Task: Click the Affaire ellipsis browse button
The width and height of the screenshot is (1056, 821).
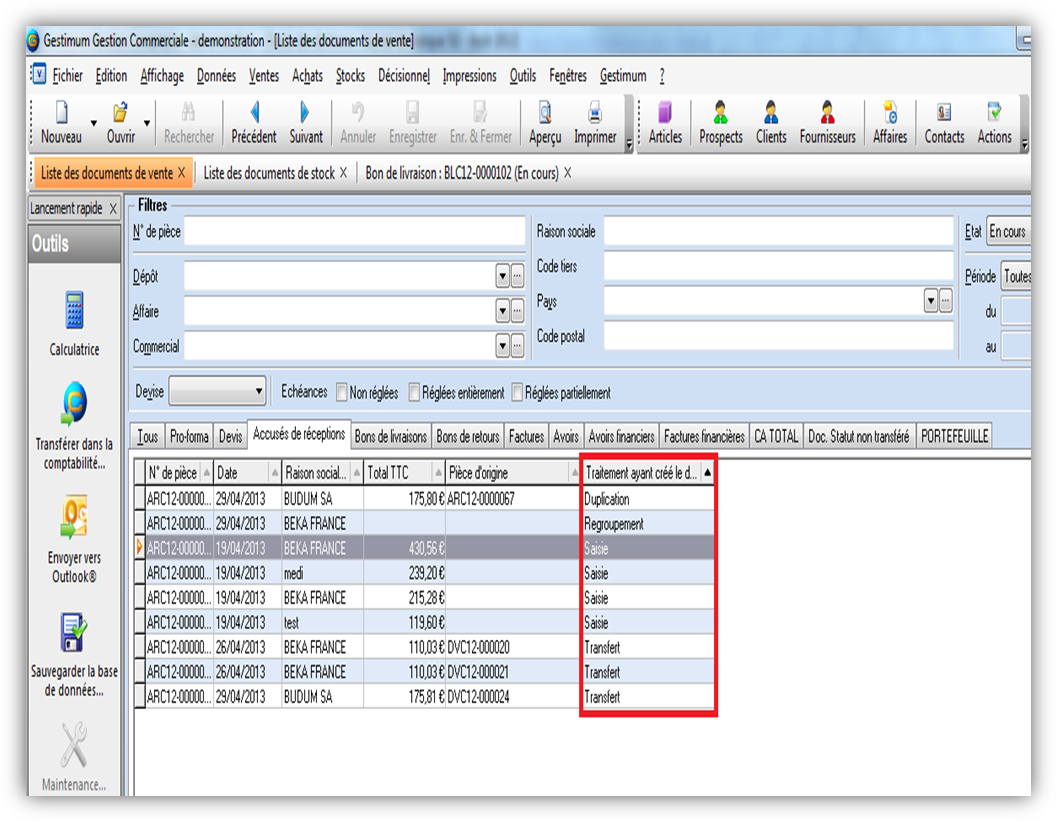Action: (x=517, y=310)
